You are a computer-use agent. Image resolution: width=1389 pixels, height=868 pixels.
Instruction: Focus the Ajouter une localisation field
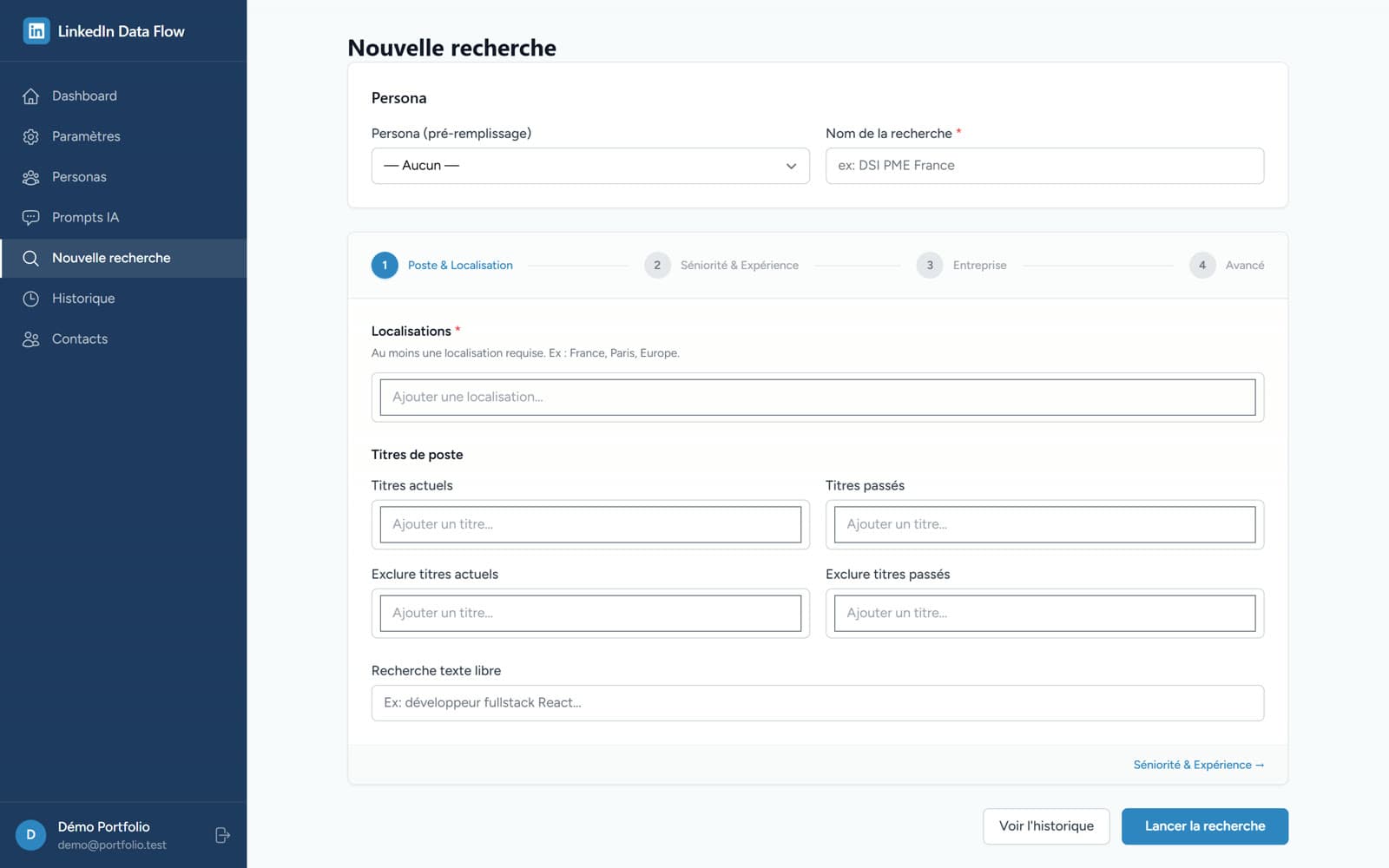818,398
